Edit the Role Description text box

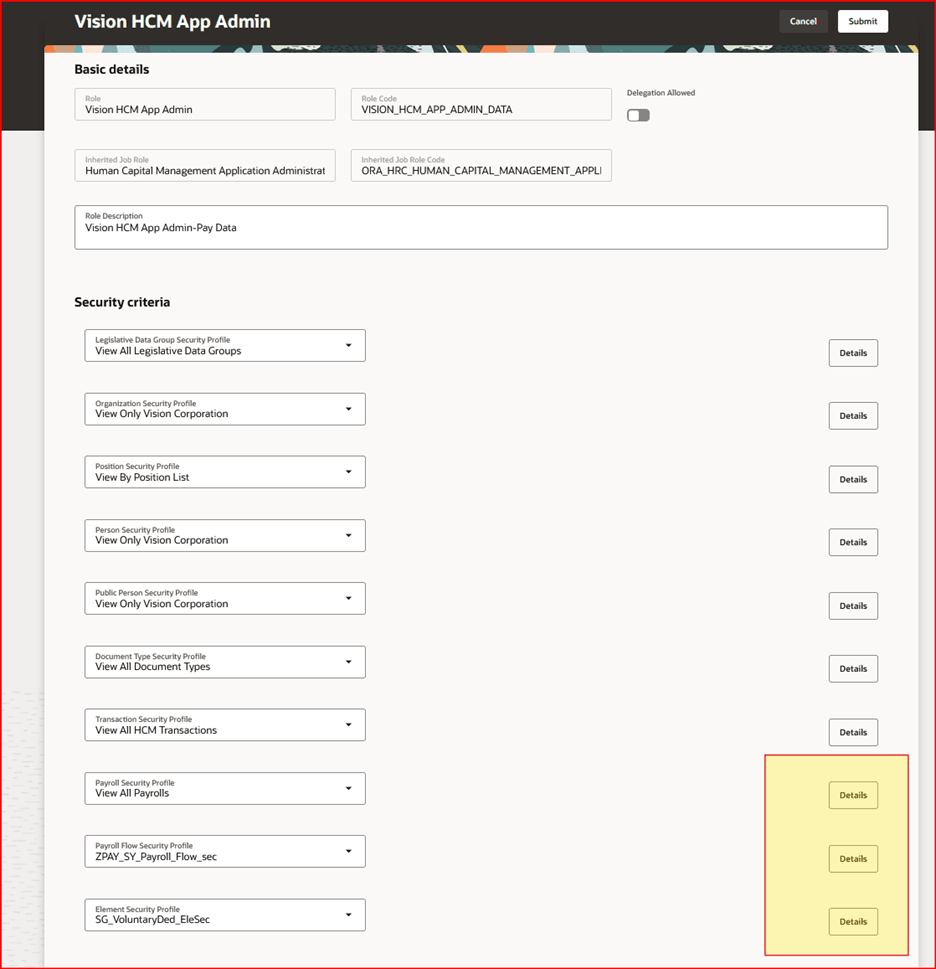(x=481, y=227)
